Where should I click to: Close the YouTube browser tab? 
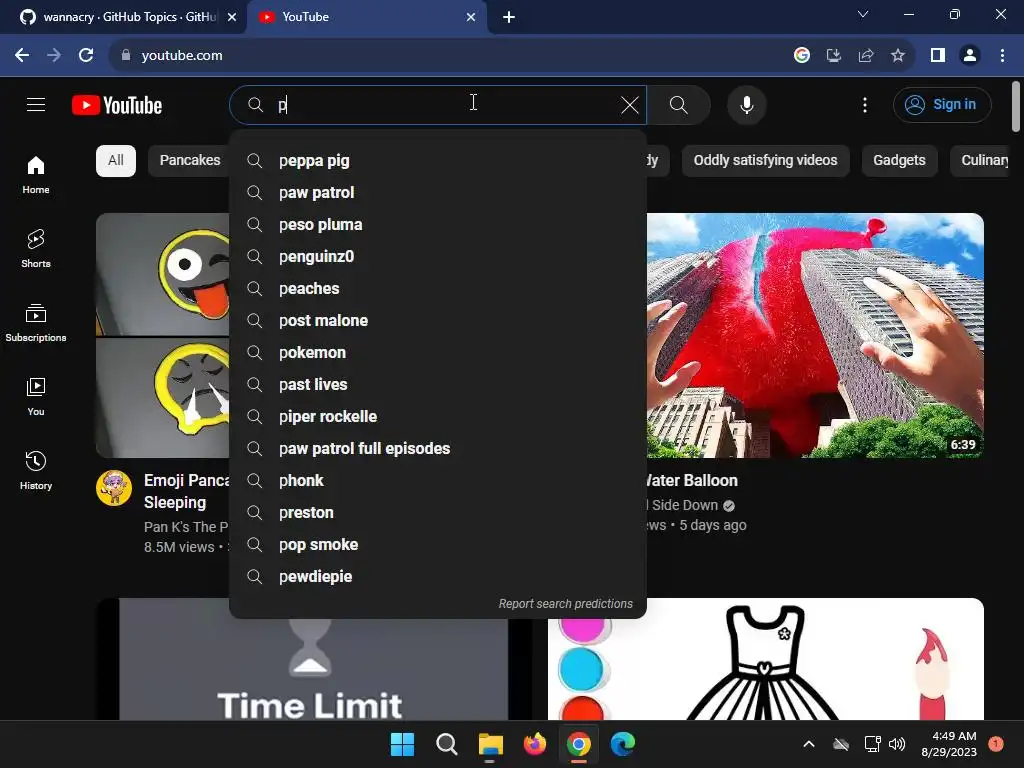[x=471, y=17]
